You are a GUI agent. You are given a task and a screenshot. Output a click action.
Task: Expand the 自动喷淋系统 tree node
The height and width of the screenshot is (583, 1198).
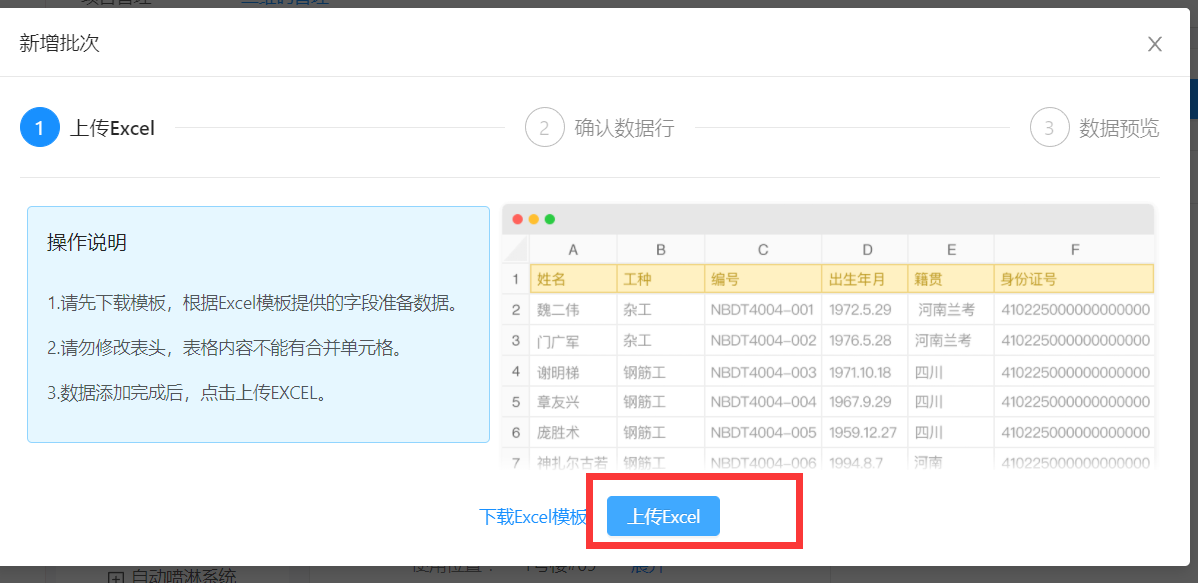pyautogui.click(x=115, y=577)
